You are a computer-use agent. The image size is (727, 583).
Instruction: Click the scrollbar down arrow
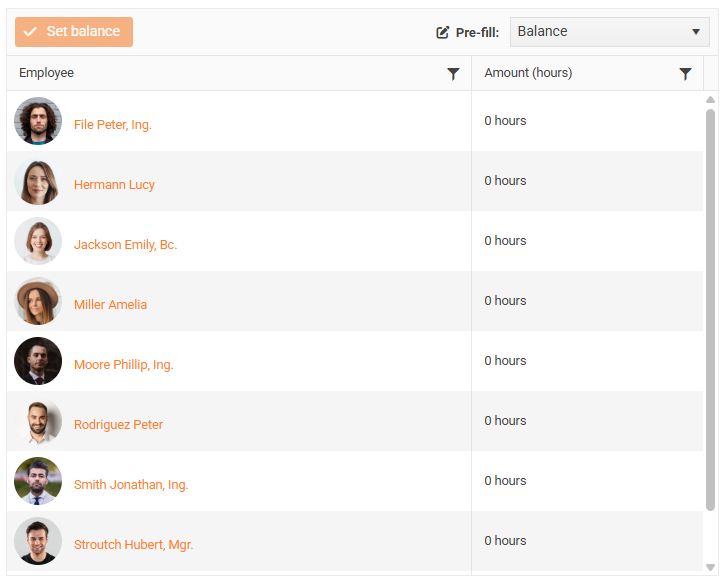pyautogui.click(x=711, y=567)
